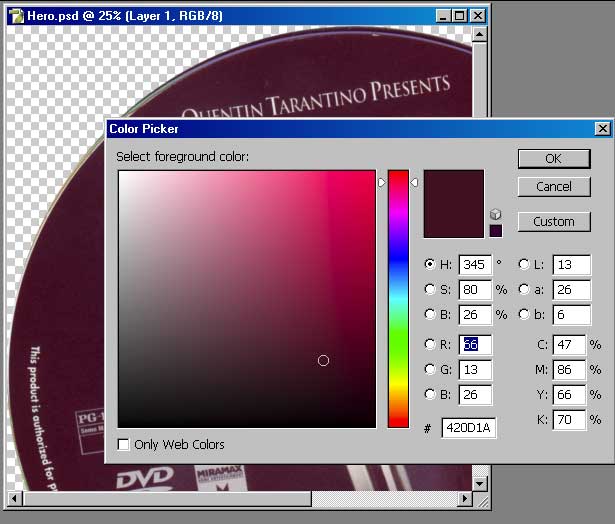615x524 pixels.
Task: Open Custom colors dialog
Action: click(554, 222)
